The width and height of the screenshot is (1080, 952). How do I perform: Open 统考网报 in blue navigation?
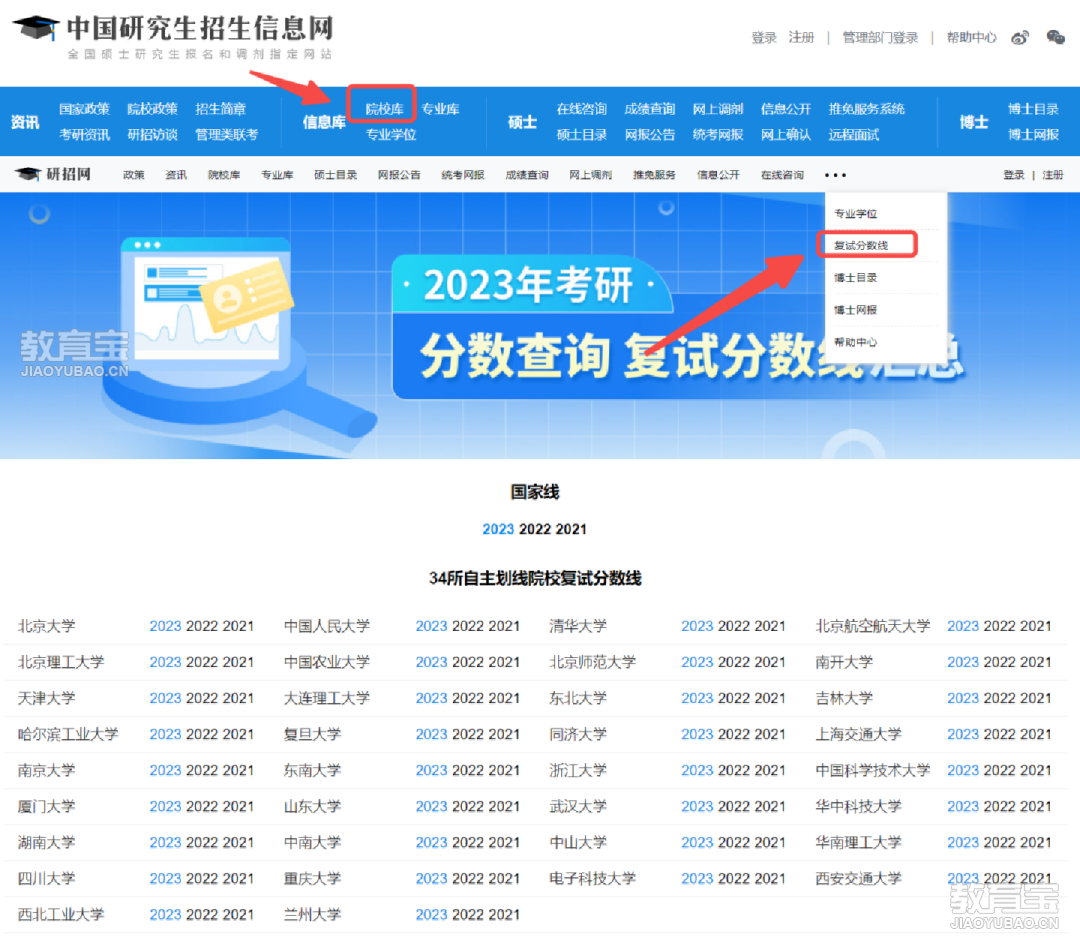[x=718, y=134]
